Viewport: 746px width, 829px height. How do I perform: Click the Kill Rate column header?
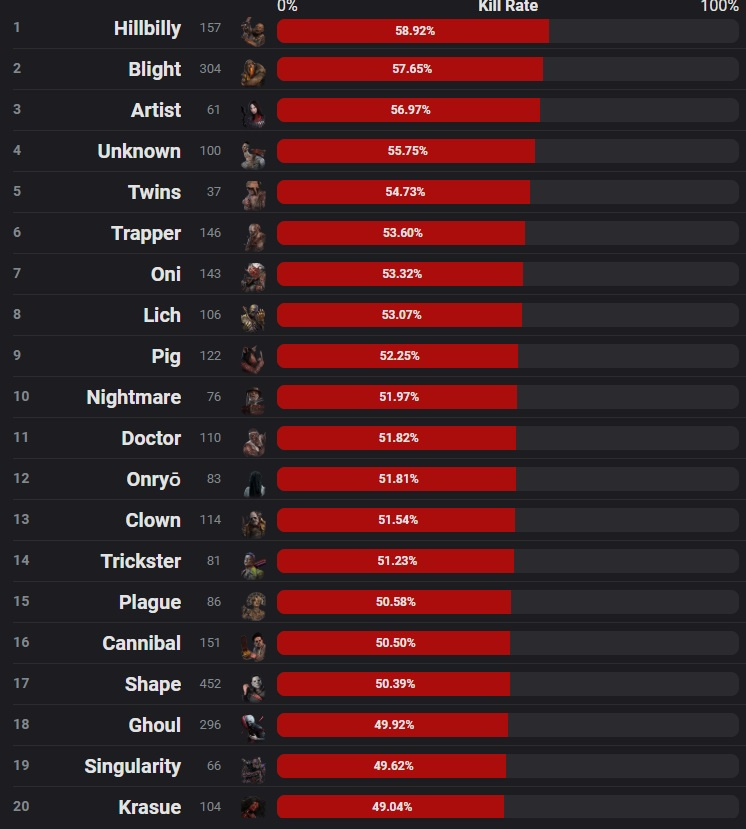tap(508, 6)
